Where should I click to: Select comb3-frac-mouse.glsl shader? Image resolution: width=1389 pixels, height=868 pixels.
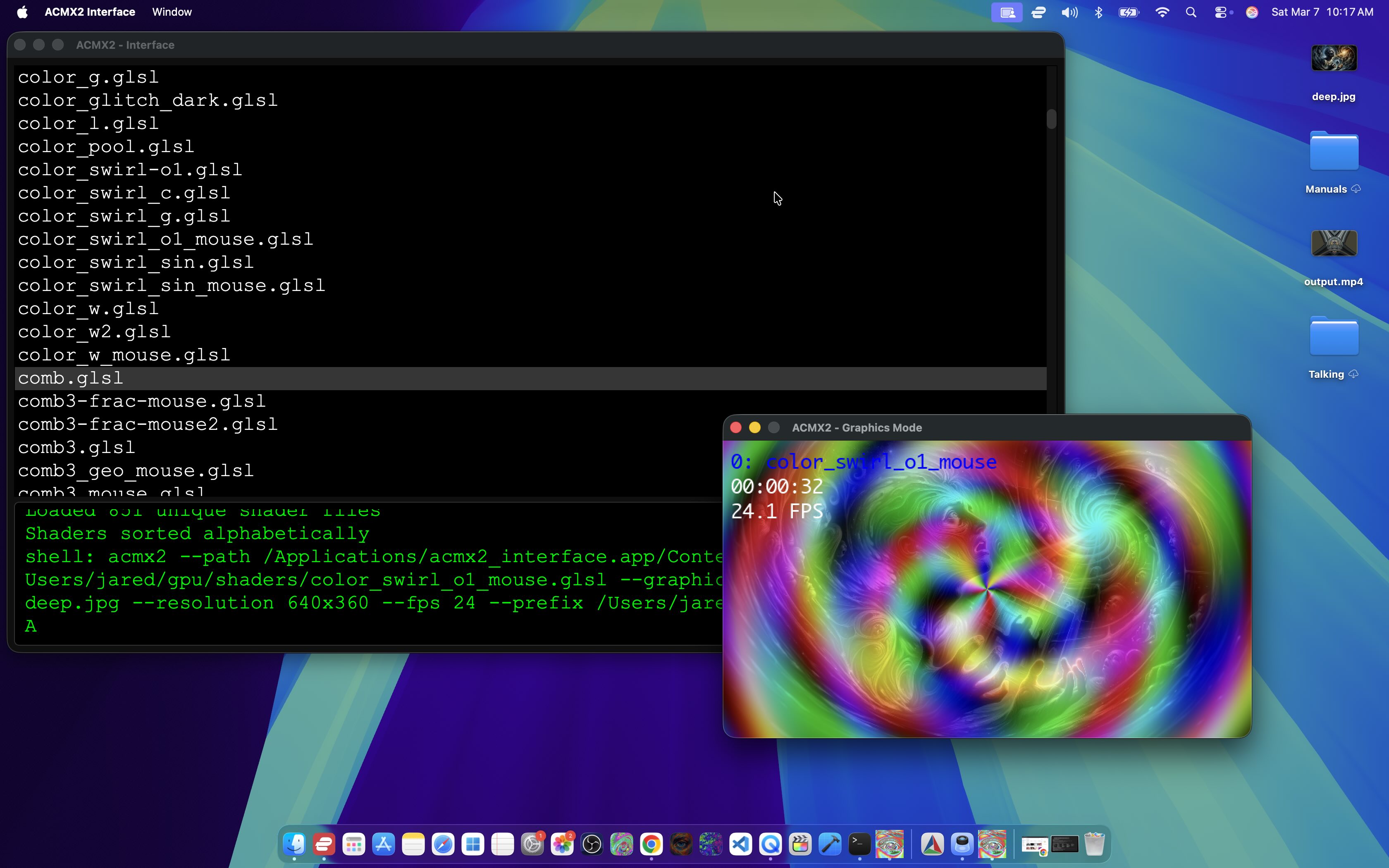[x=530, y=401]
